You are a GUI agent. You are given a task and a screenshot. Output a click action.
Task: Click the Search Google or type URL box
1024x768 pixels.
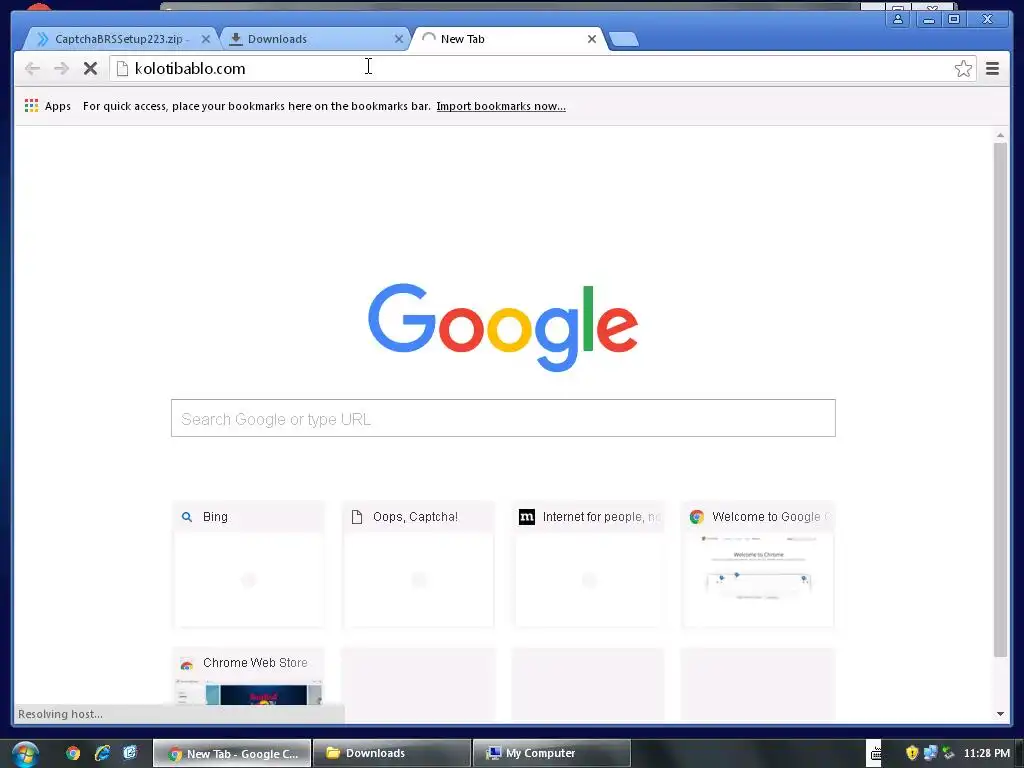coord(503,418)
